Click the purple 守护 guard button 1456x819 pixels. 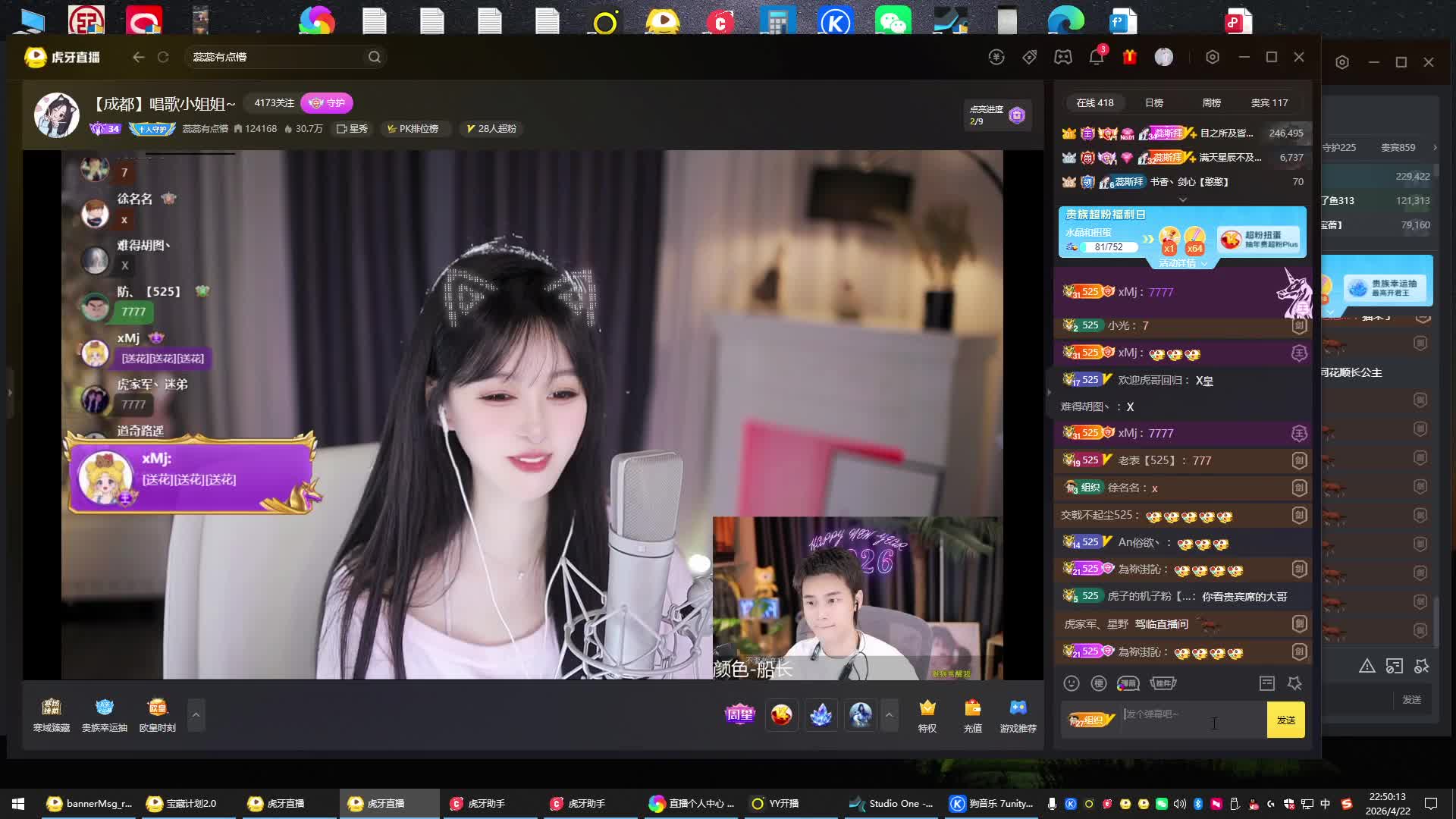pyautogui.click(x=327, y=103)
